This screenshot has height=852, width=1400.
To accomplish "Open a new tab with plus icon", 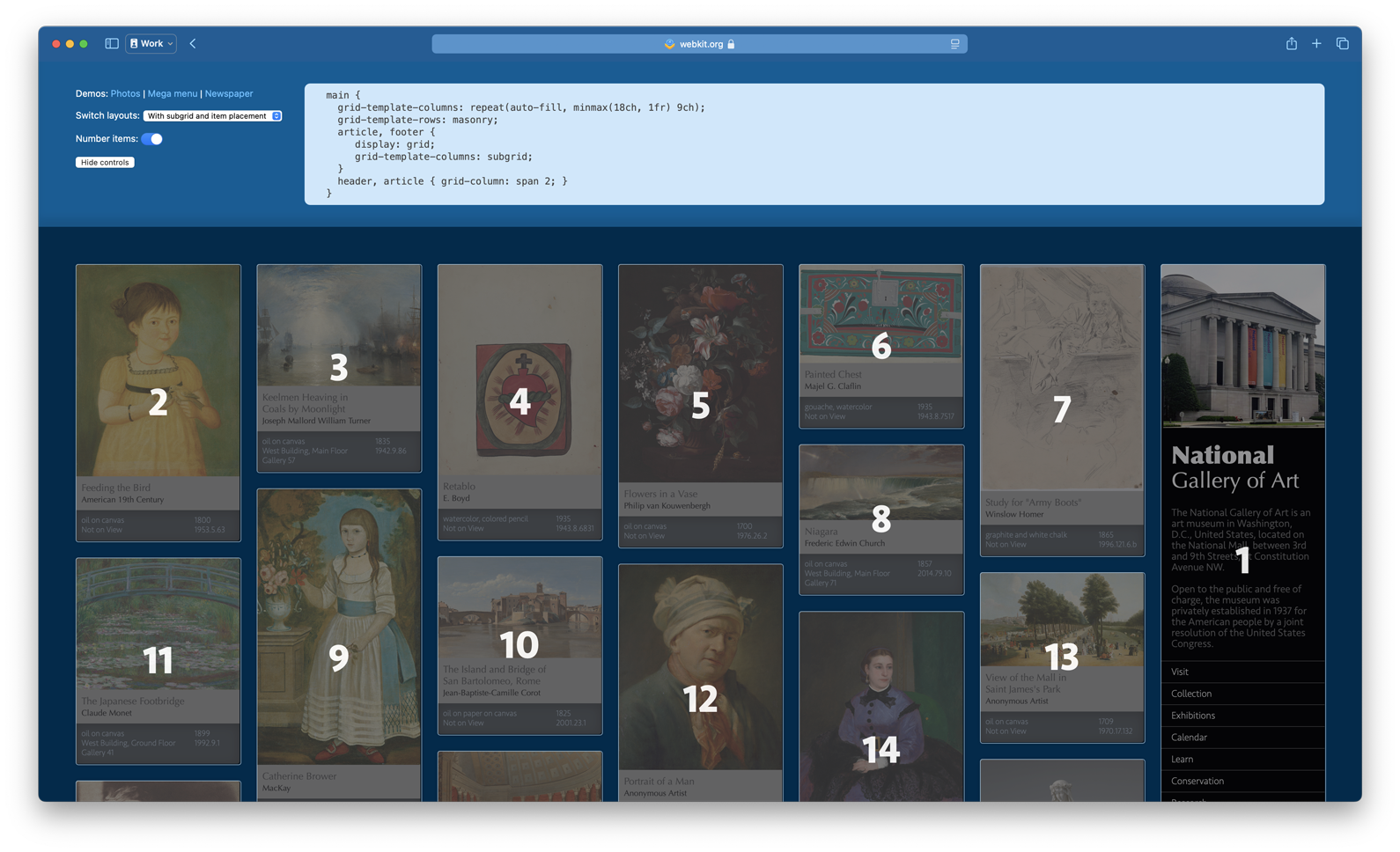I will tap(1316, 43).
